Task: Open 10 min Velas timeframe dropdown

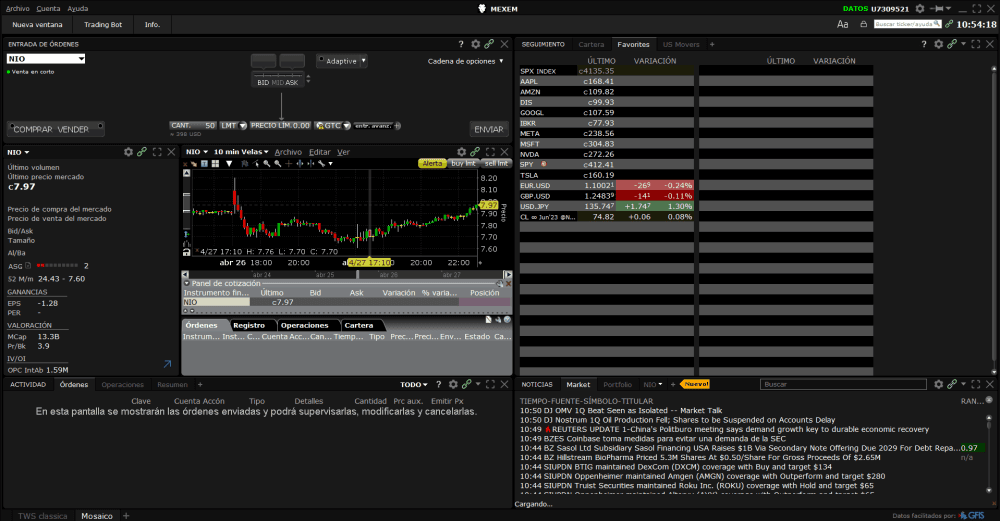Action: click(240, 152)
